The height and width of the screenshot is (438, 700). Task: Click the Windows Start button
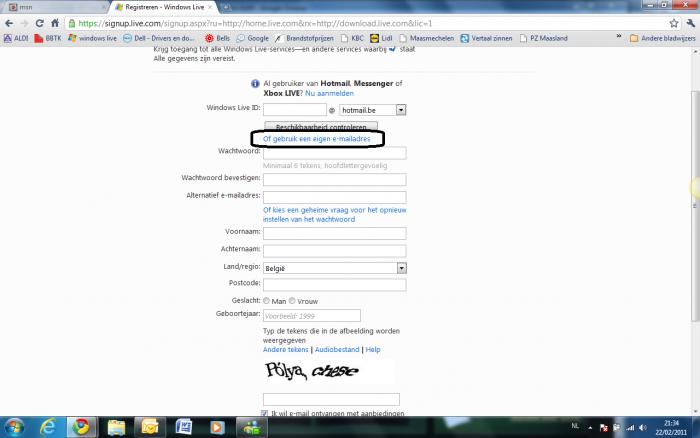tap(14, 427)
